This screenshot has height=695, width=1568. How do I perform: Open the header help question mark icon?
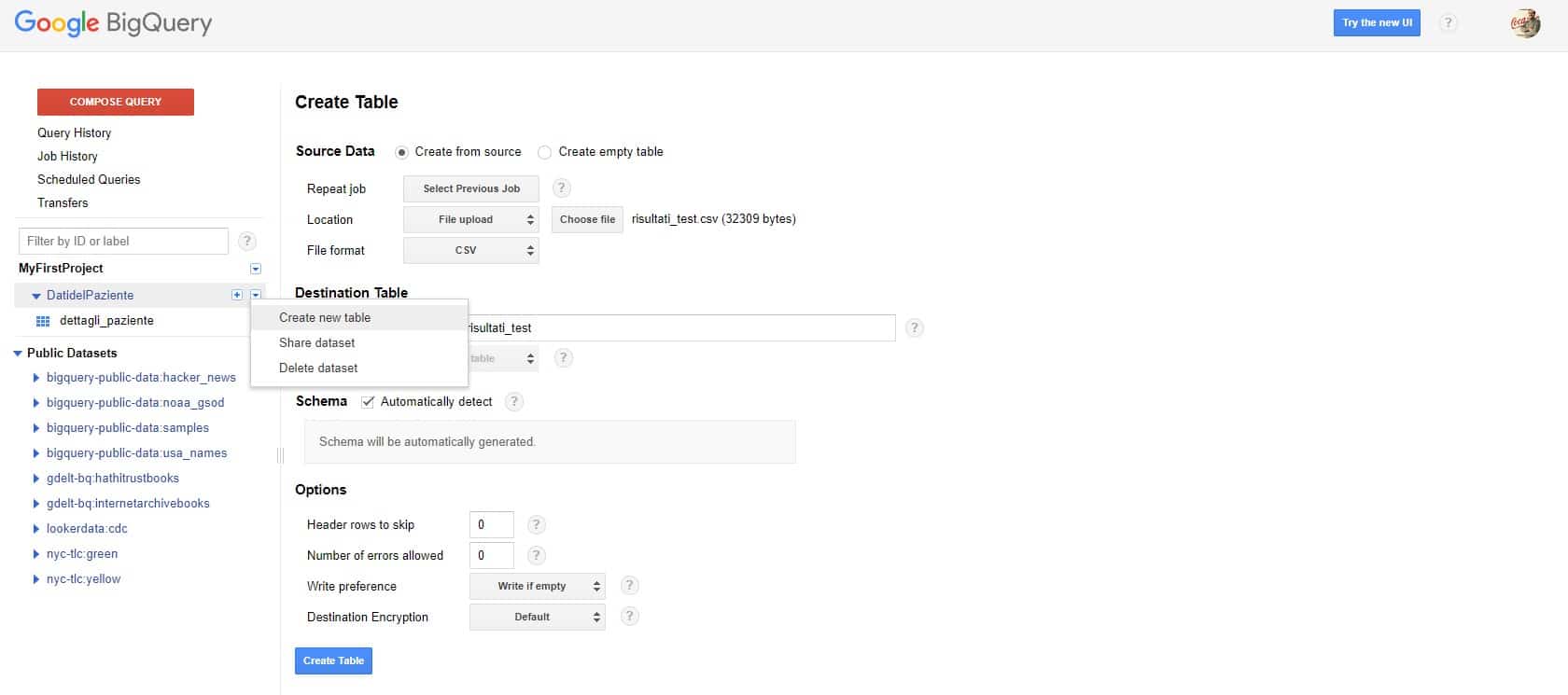(x=1448, y=23)
